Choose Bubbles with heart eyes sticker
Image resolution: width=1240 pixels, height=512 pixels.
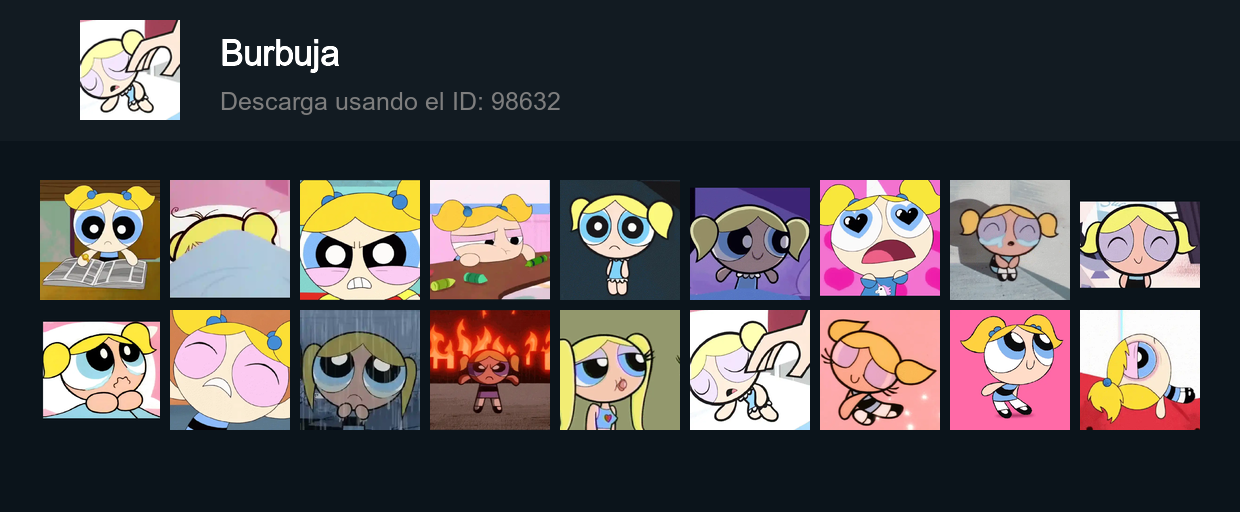point(880,238)
